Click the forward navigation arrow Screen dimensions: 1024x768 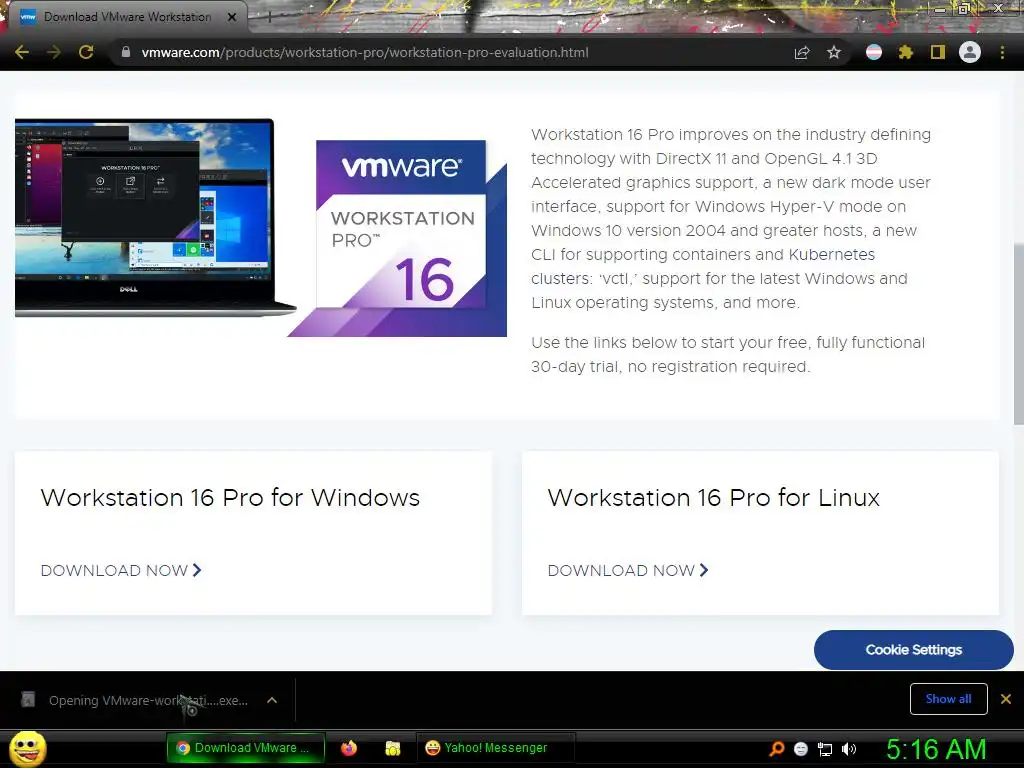[54, 52]
